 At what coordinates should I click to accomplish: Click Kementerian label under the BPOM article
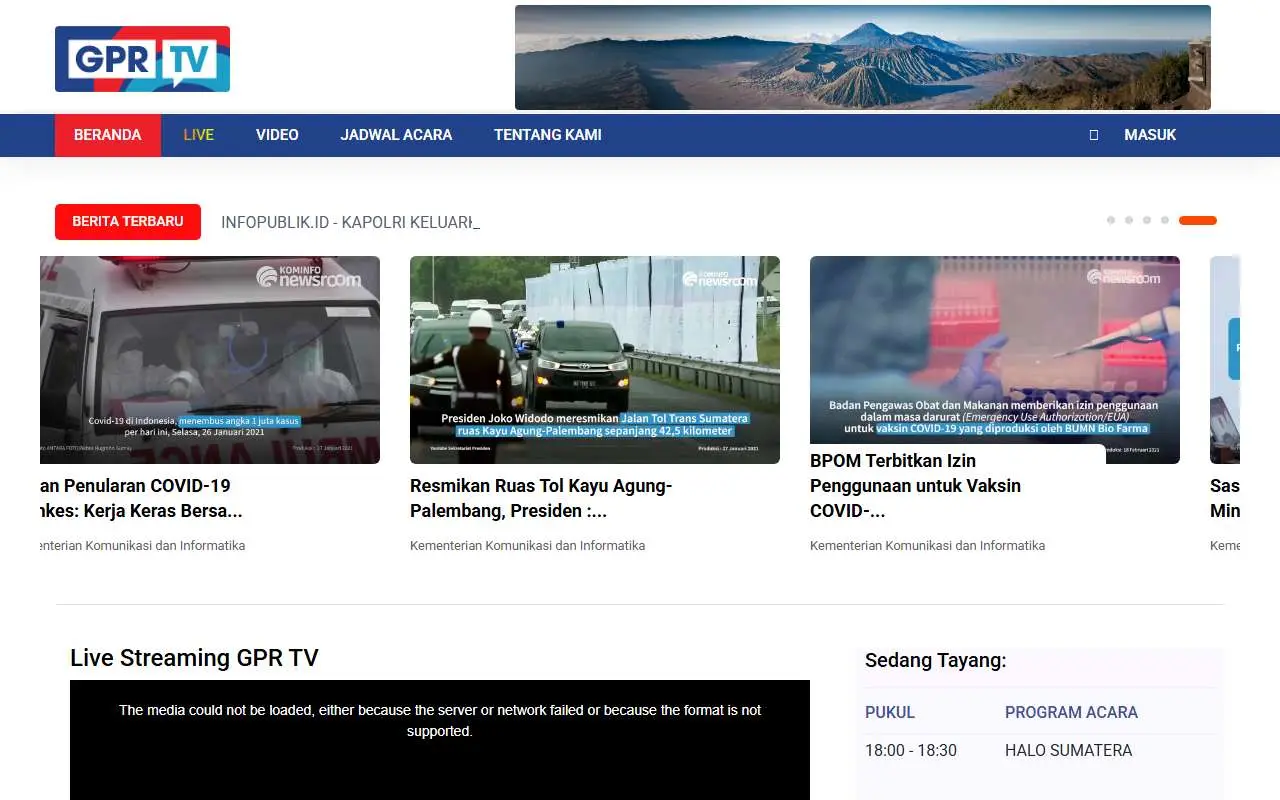click(927, 546)
